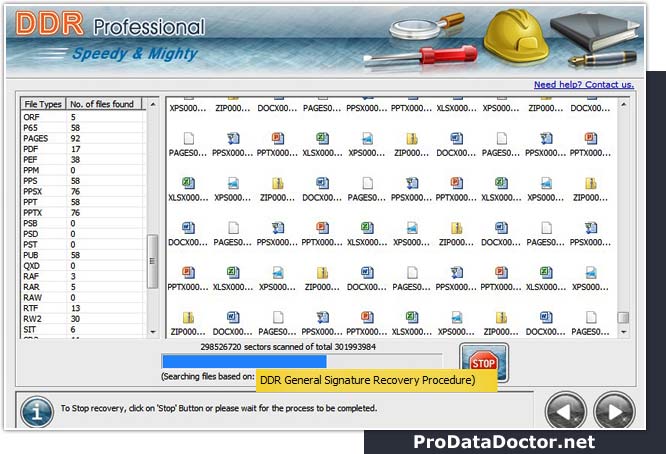Select the ZIP file in row starting with PPTX000
Image resolution: width=666 pixels, height=454 pixels.
point(322,279)
